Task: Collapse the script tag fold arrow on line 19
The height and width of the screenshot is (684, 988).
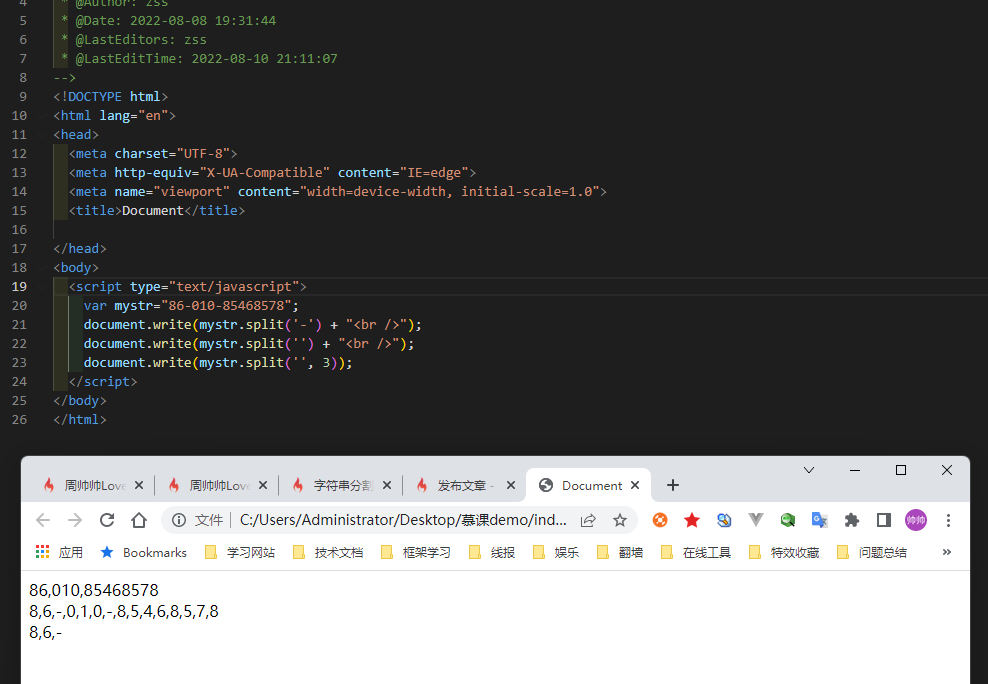Action: pyautogui.click(x=42, y=286)
